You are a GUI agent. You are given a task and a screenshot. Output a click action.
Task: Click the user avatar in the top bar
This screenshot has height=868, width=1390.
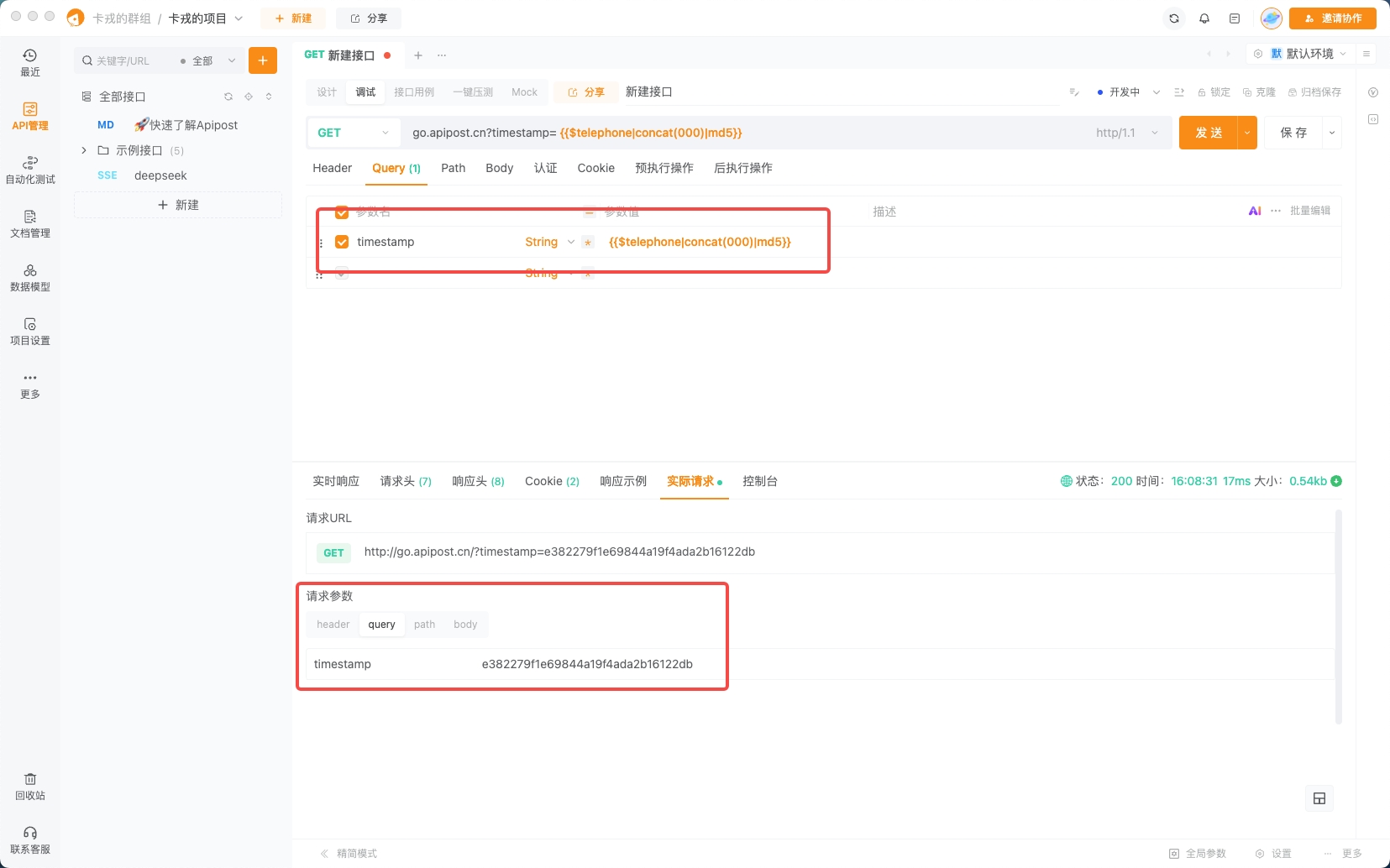pos(1272,18)
